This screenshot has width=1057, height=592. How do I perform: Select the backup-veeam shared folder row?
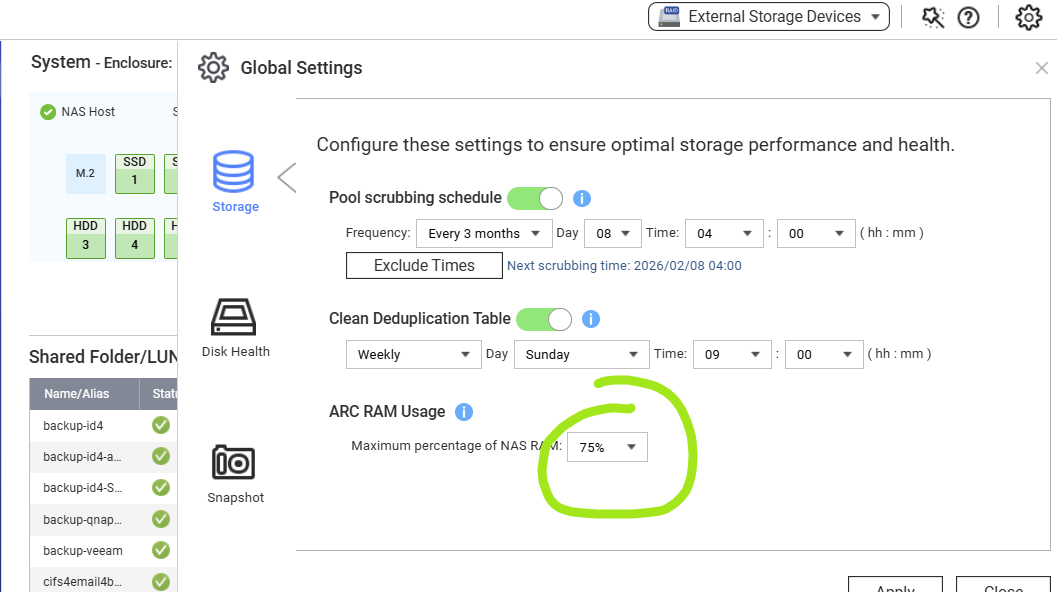[x=83, y=550]
